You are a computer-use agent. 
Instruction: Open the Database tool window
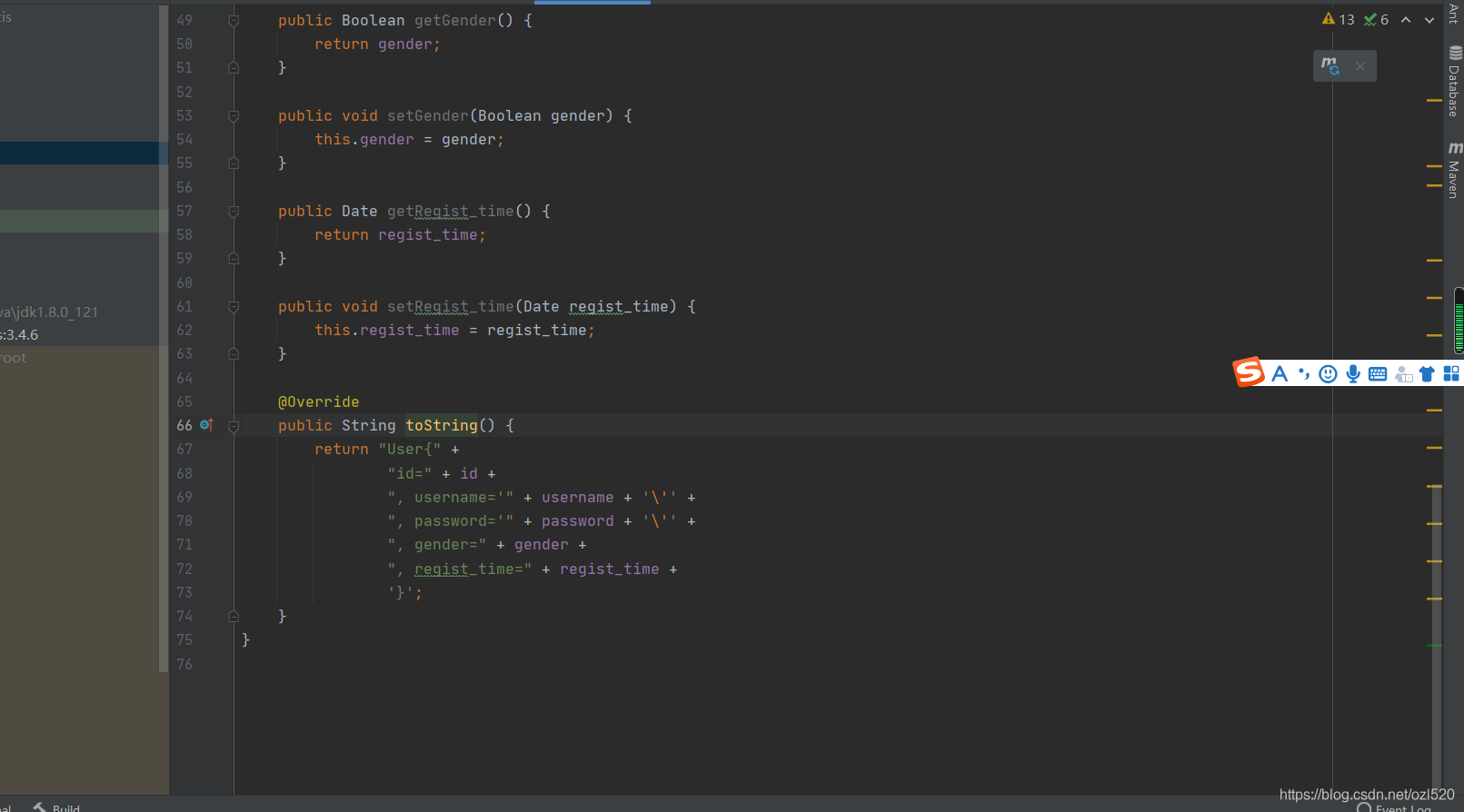point(1454,82)
